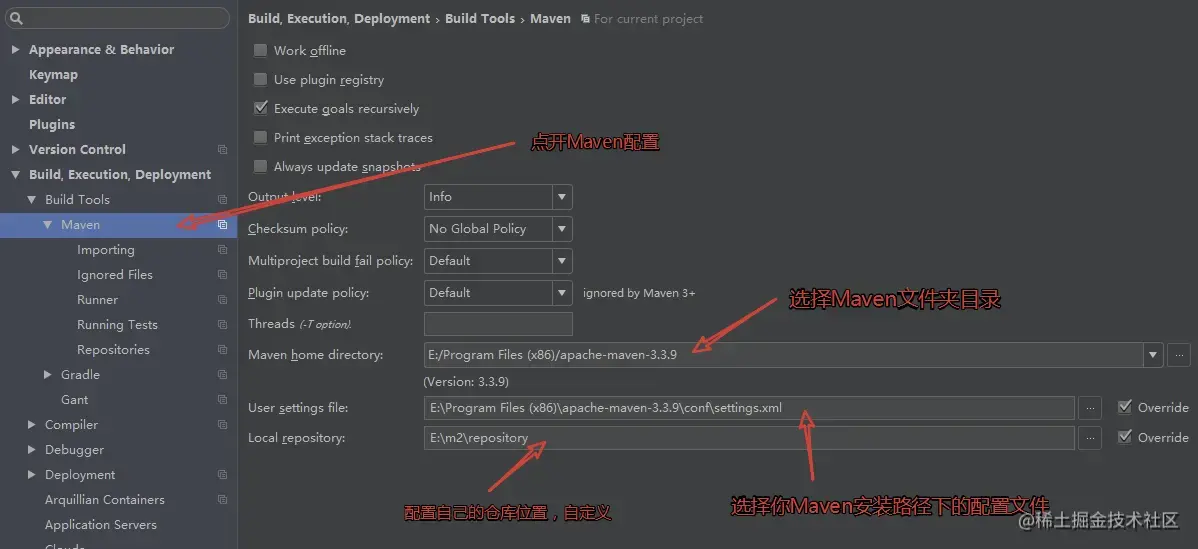Open the Keymap settings page
Screen dimensions: 1198x549
[x=53, y=75]
